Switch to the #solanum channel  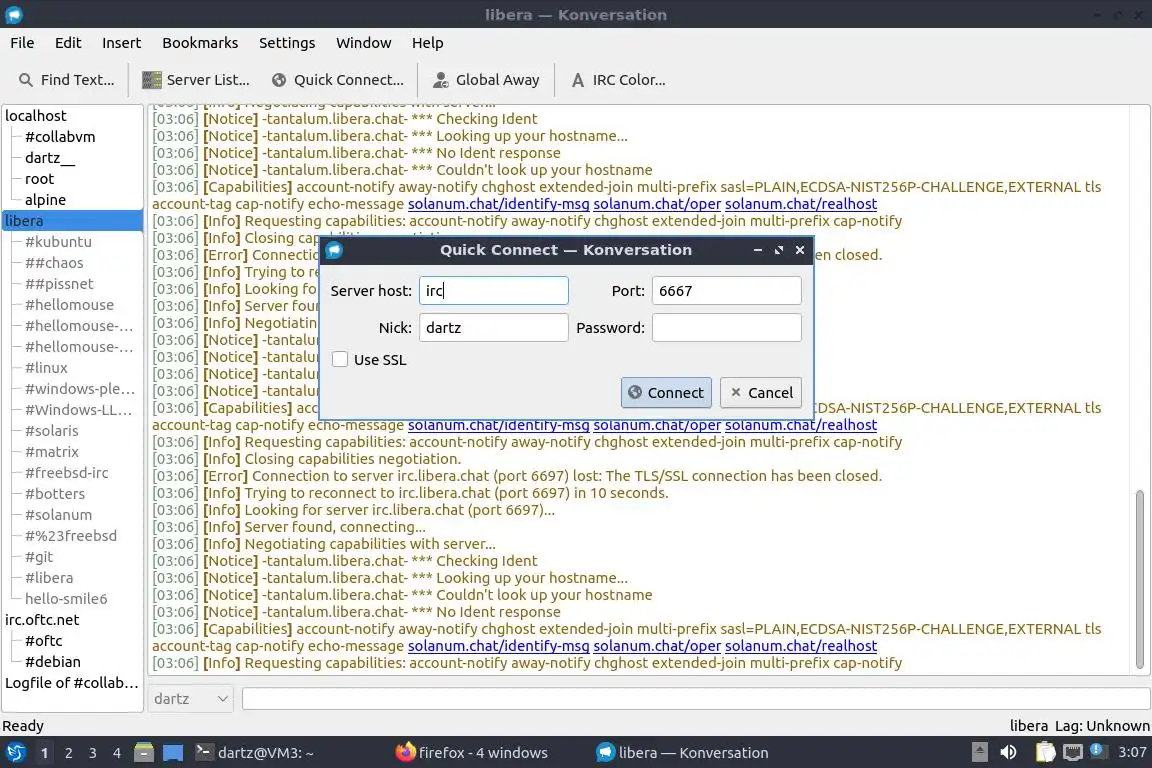tap(59, 515)
